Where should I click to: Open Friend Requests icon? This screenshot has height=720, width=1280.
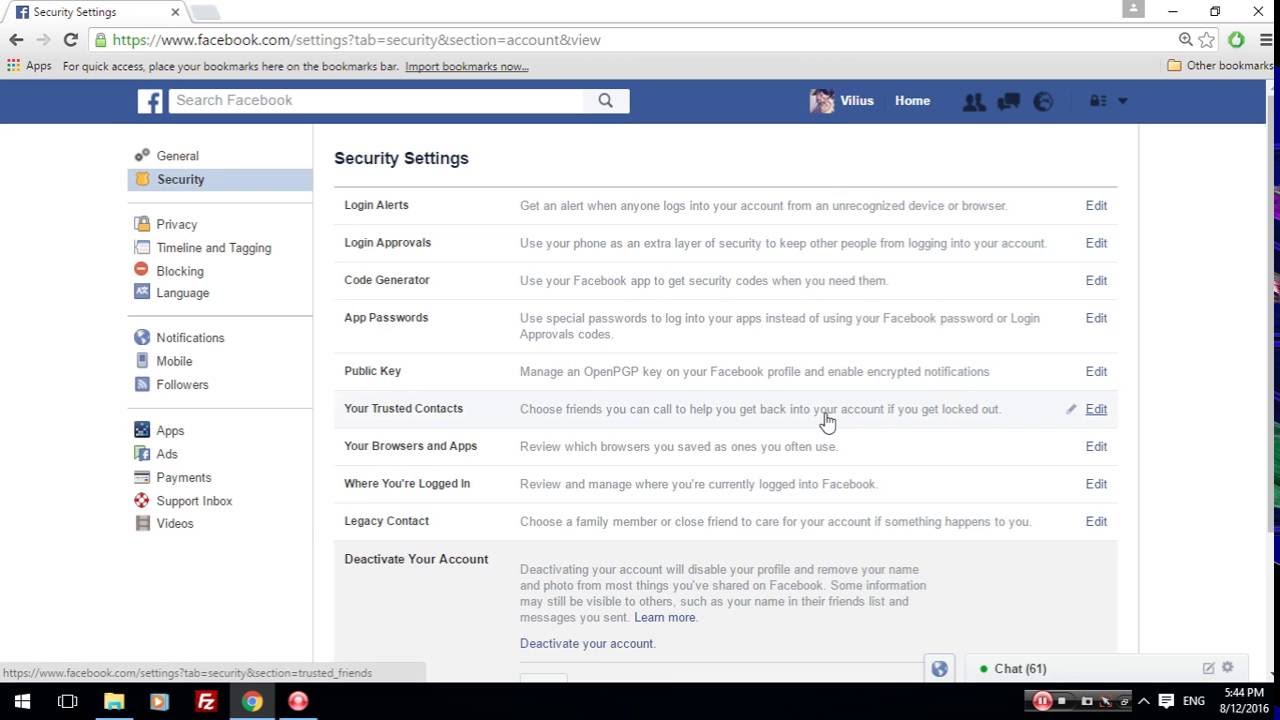click(x=973, y=101)
